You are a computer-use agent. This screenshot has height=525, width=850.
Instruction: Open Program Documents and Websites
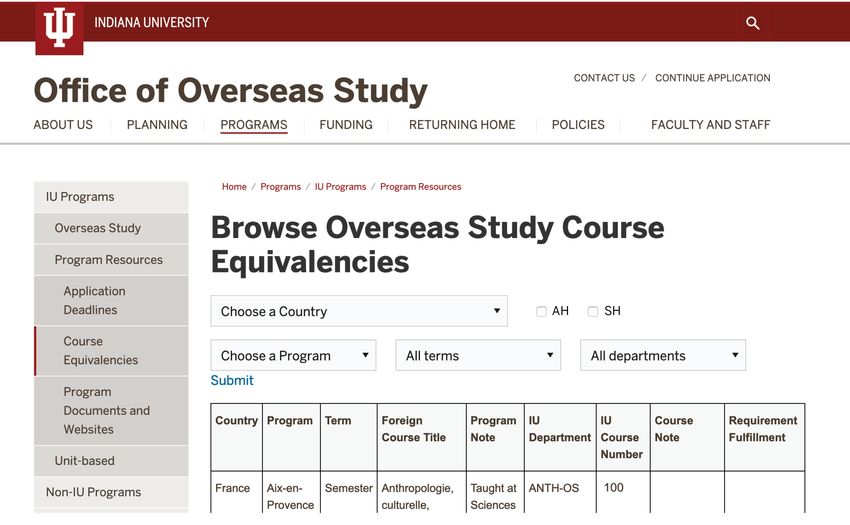click(111, 411)
